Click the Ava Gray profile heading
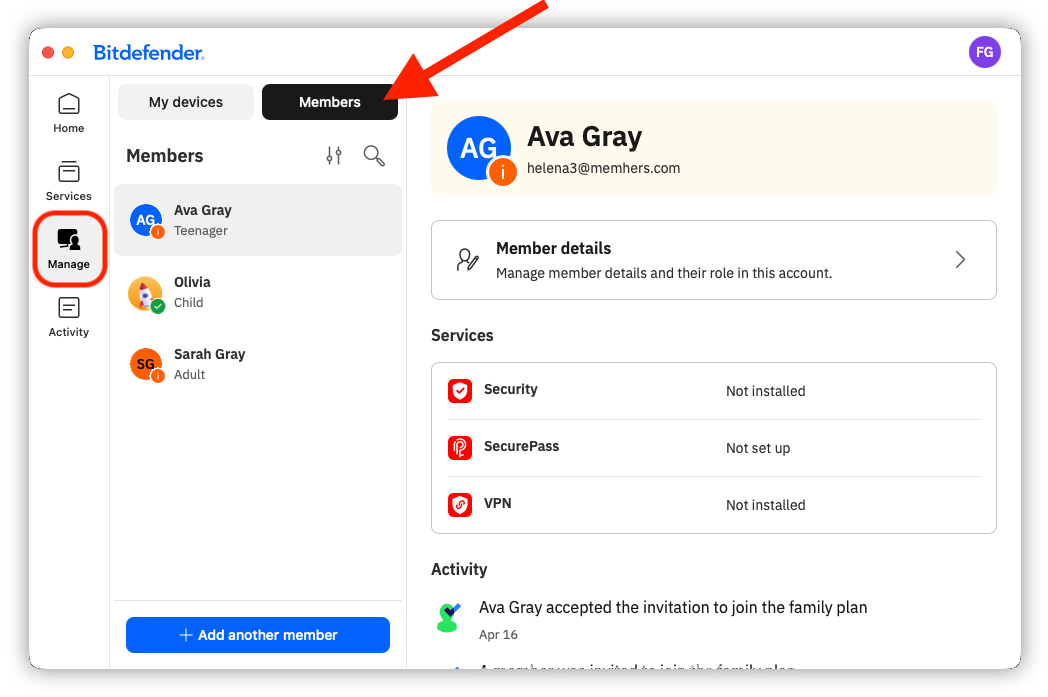Screen dimensions: 1048x697 584,137
